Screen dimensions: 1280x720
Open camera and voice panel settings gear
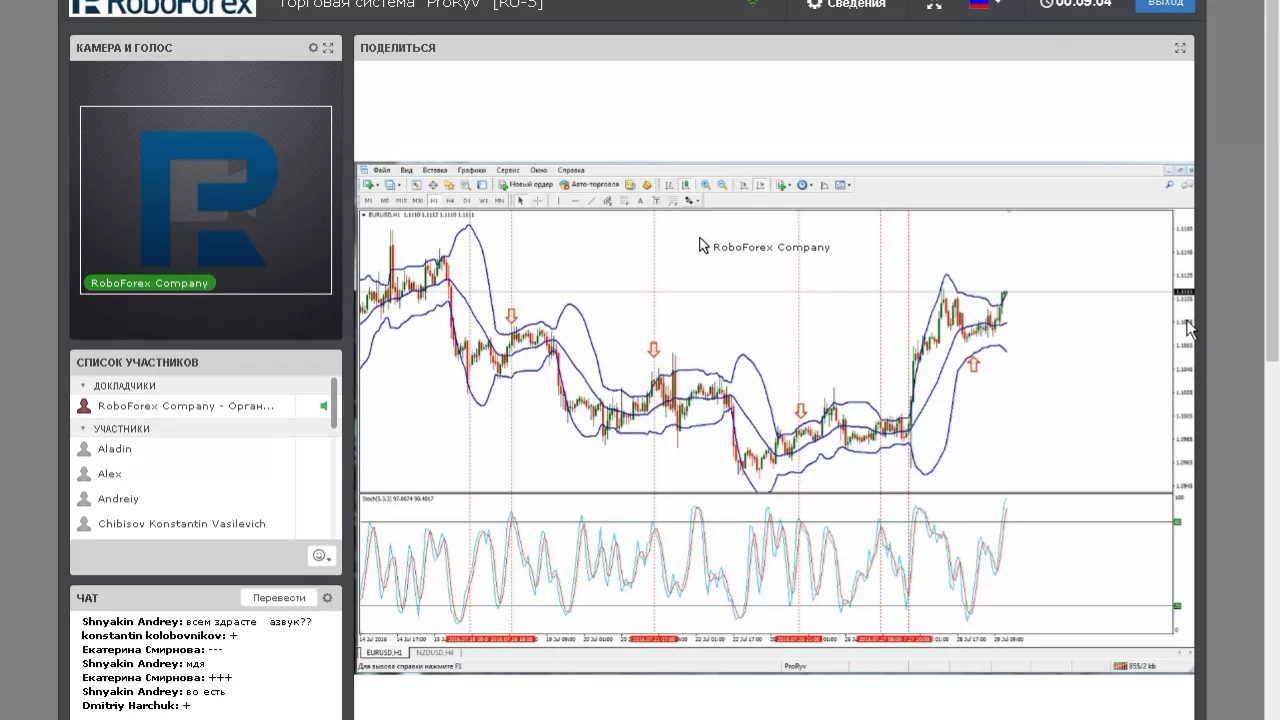313,48
